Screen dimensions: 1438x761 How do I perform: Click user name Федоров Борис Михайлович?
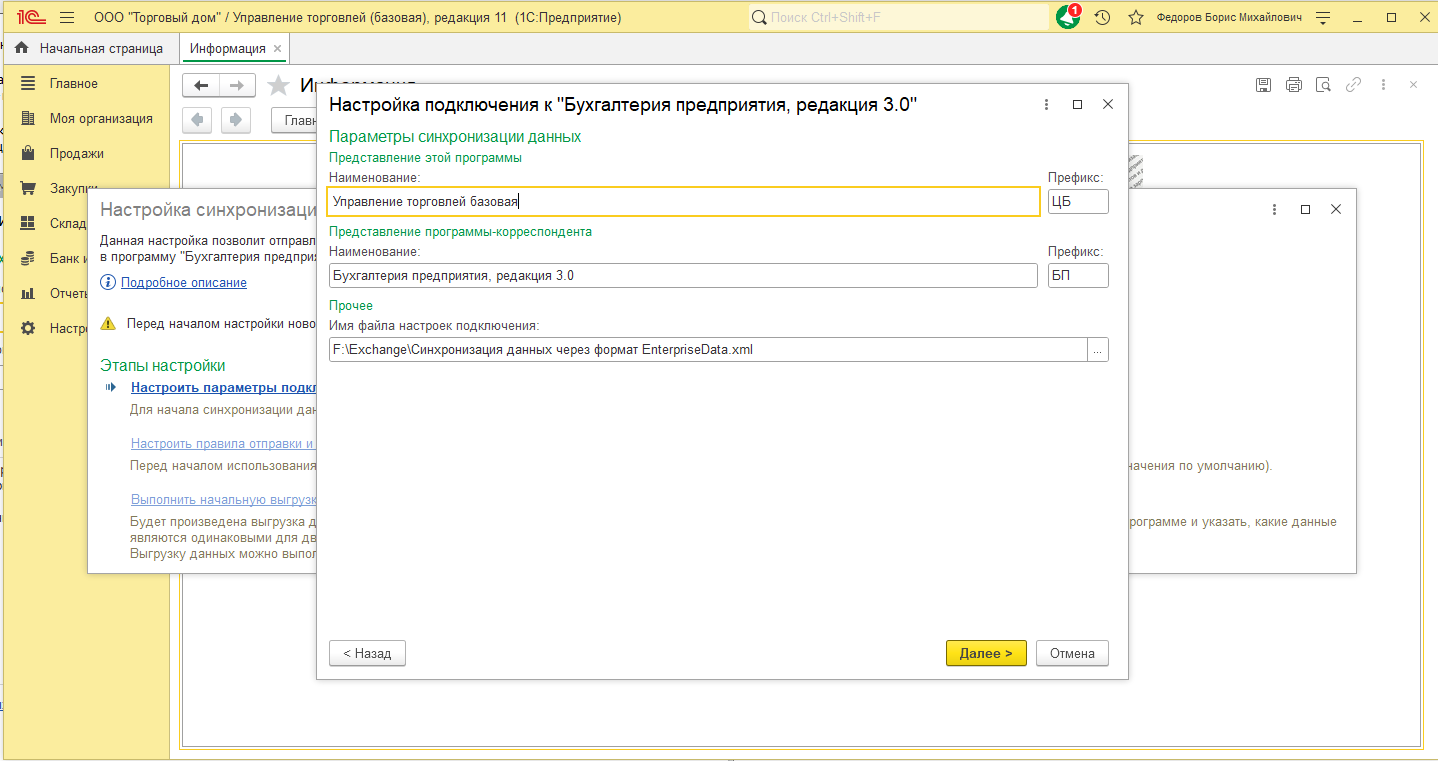(1229, 18)
